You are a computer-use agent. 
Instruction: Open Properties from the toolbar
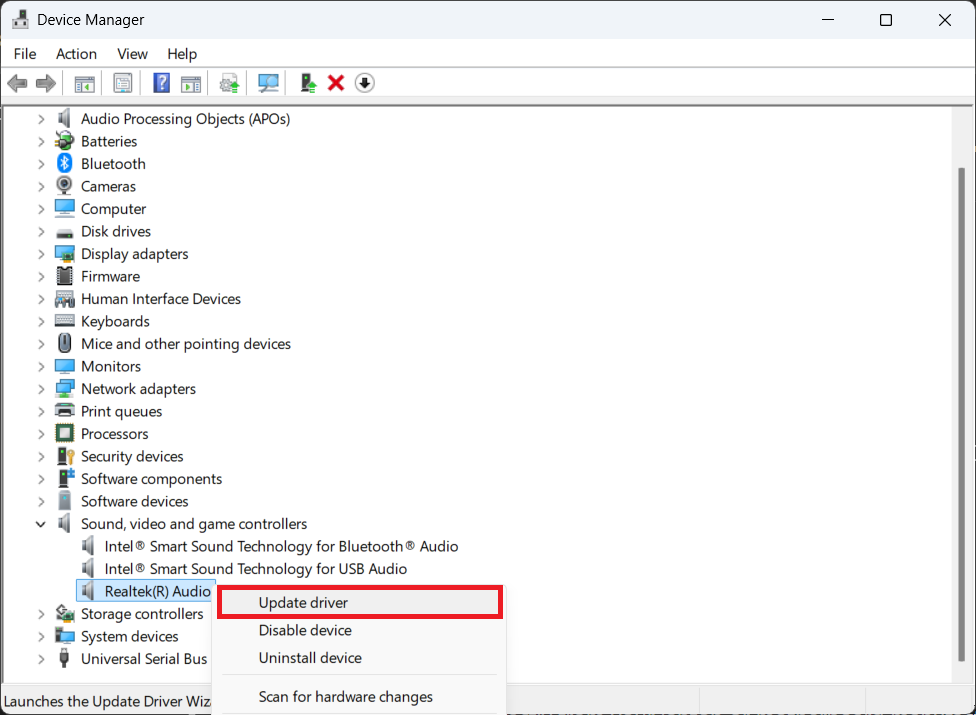pyautogui.click(x=123, y=83)
